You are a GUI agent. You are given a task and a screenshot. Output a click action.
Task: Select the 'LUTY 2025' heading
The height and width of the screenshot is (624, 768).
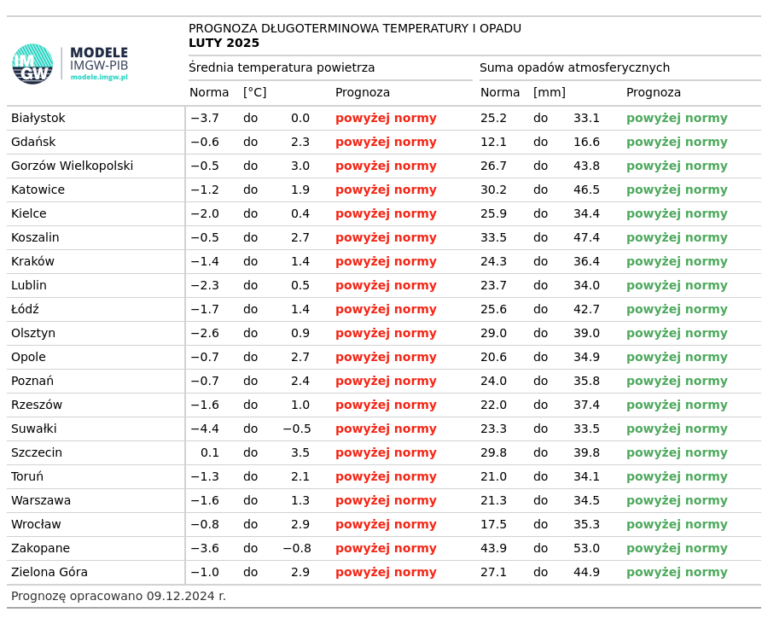223,43
